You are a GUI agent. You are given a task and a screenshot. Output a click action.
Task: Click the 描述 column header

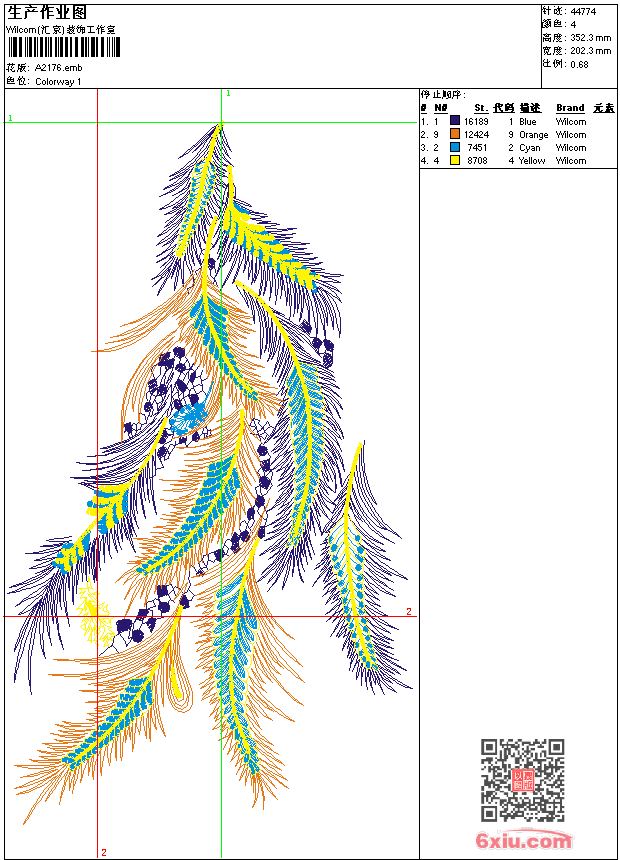pyautogui.click(x=529, y=108)
